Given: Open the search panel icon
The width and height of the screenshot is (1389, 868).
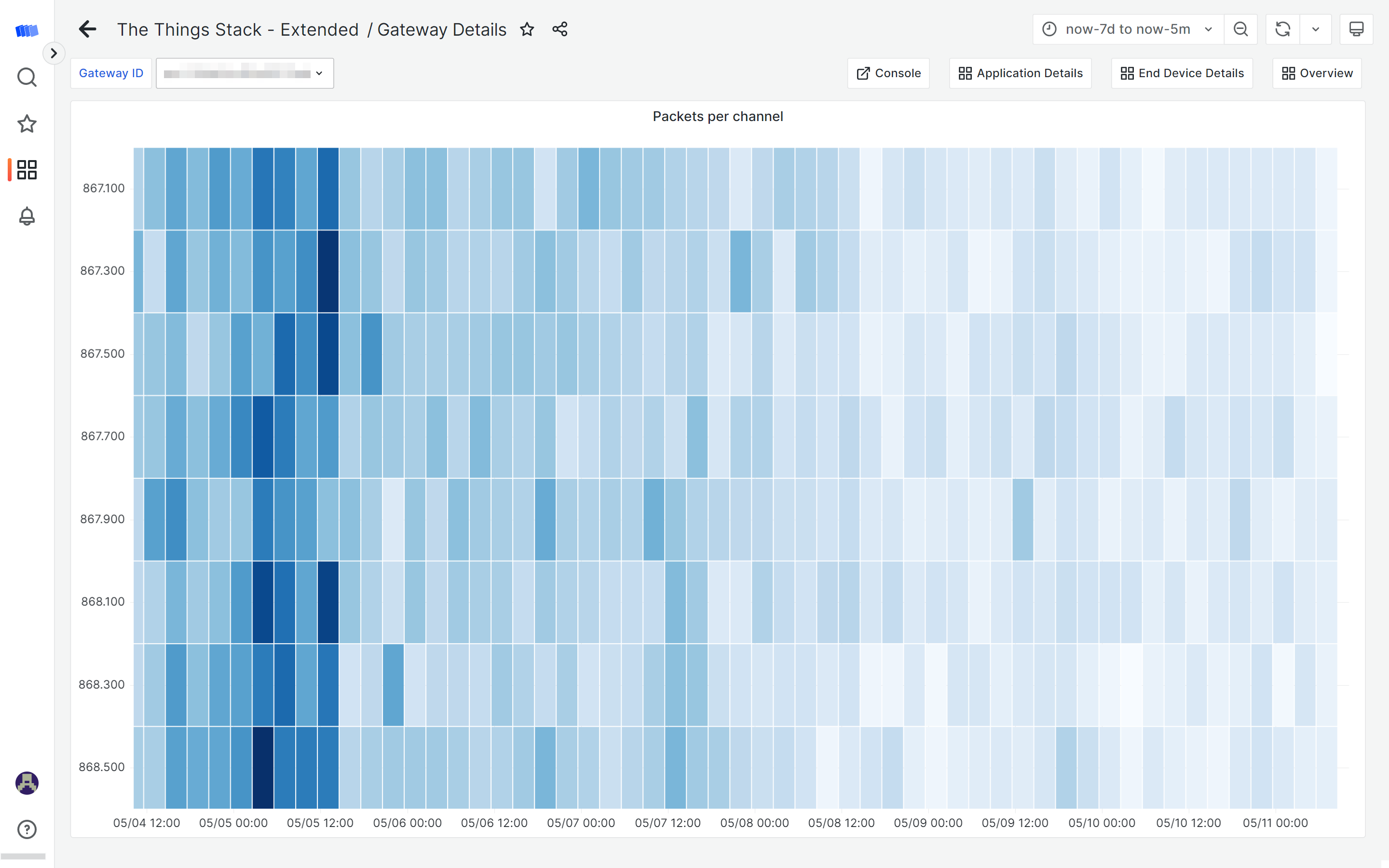Looking at the screenshot, I should coord(27,77).
